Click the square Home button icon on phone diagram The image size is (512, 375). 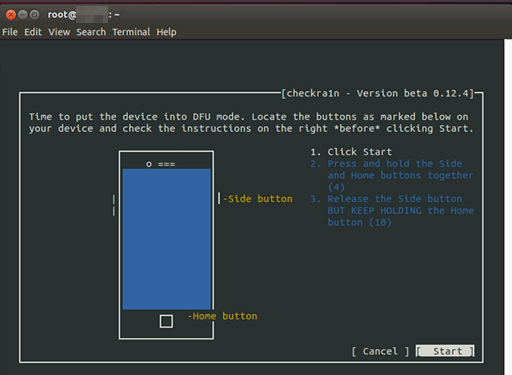[x=166, y=321]
